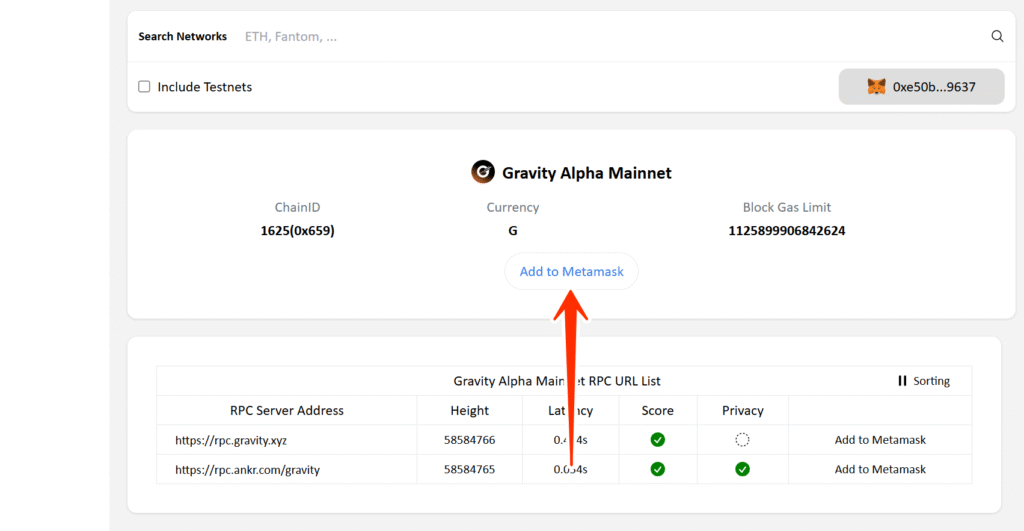The image size is (1024, 531).
Task: Click the Gravity Alpha Mainnet title
Action: [x=586, y=172]
